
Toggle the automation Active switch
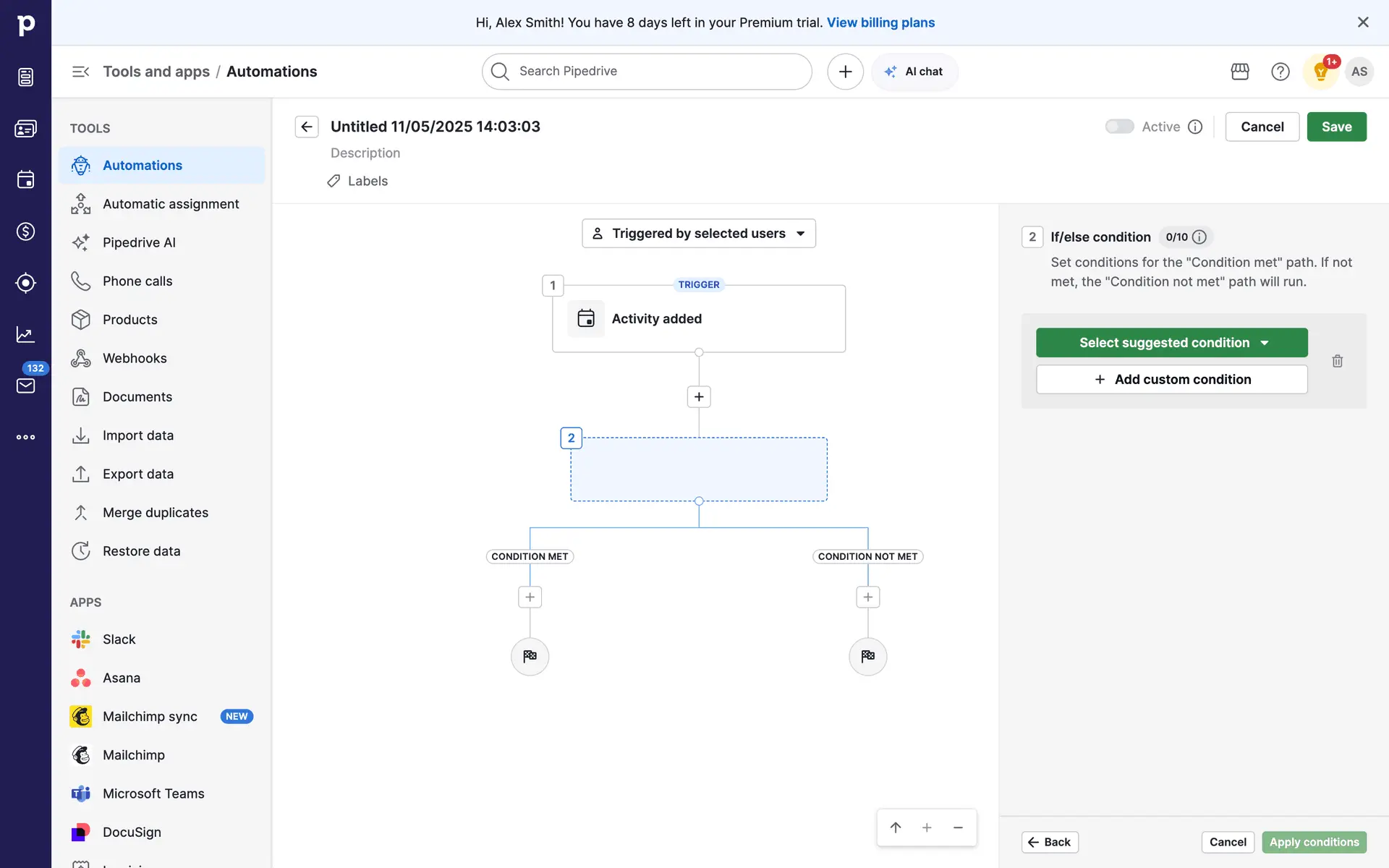coord(1119,127)
